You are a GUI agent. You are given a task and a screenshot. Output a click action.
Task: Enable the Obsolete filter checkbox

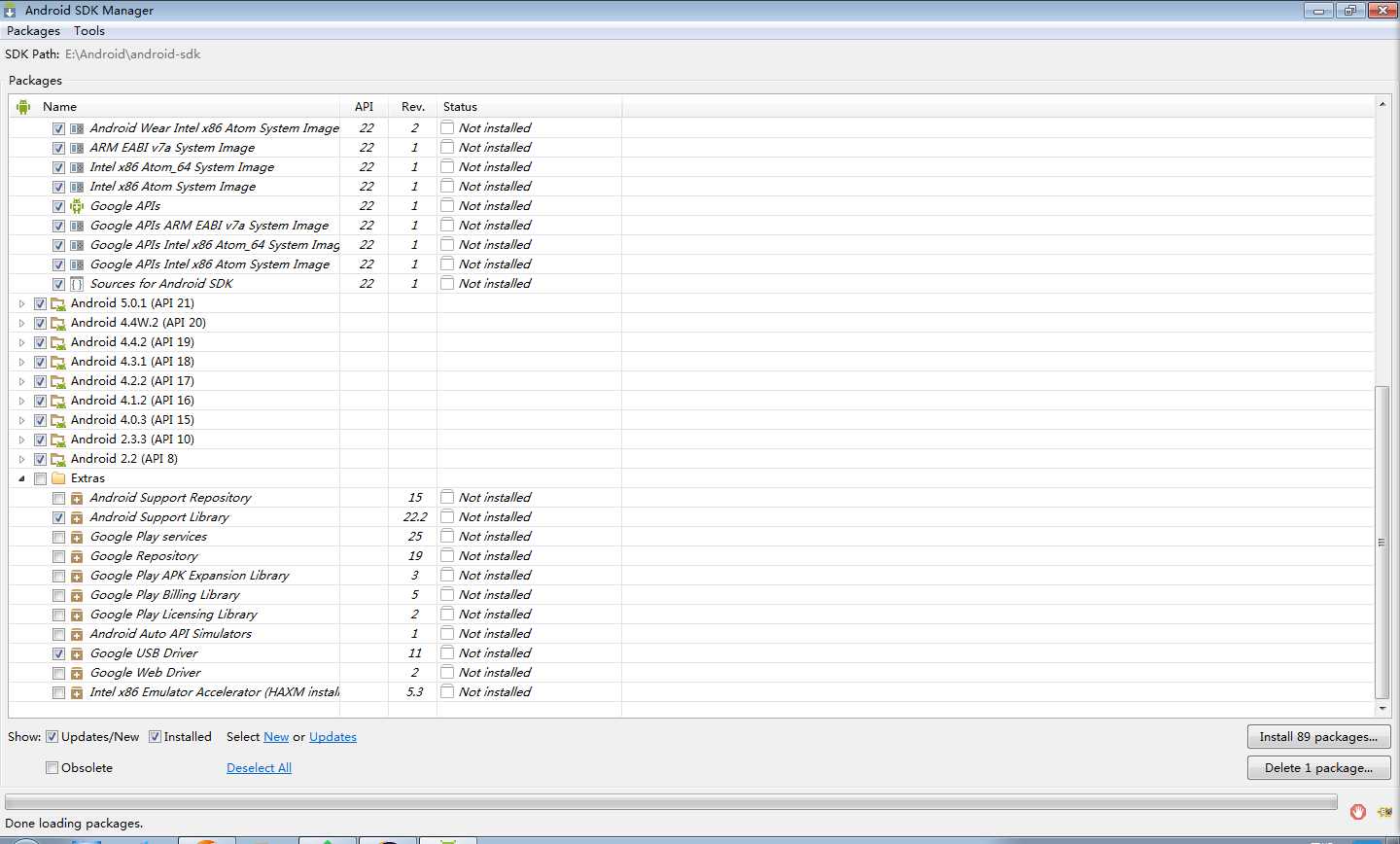click(x=52, y=767)
